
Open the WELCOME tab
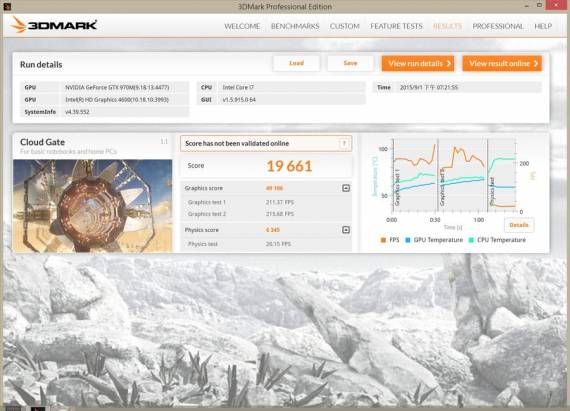pos(242,26)
